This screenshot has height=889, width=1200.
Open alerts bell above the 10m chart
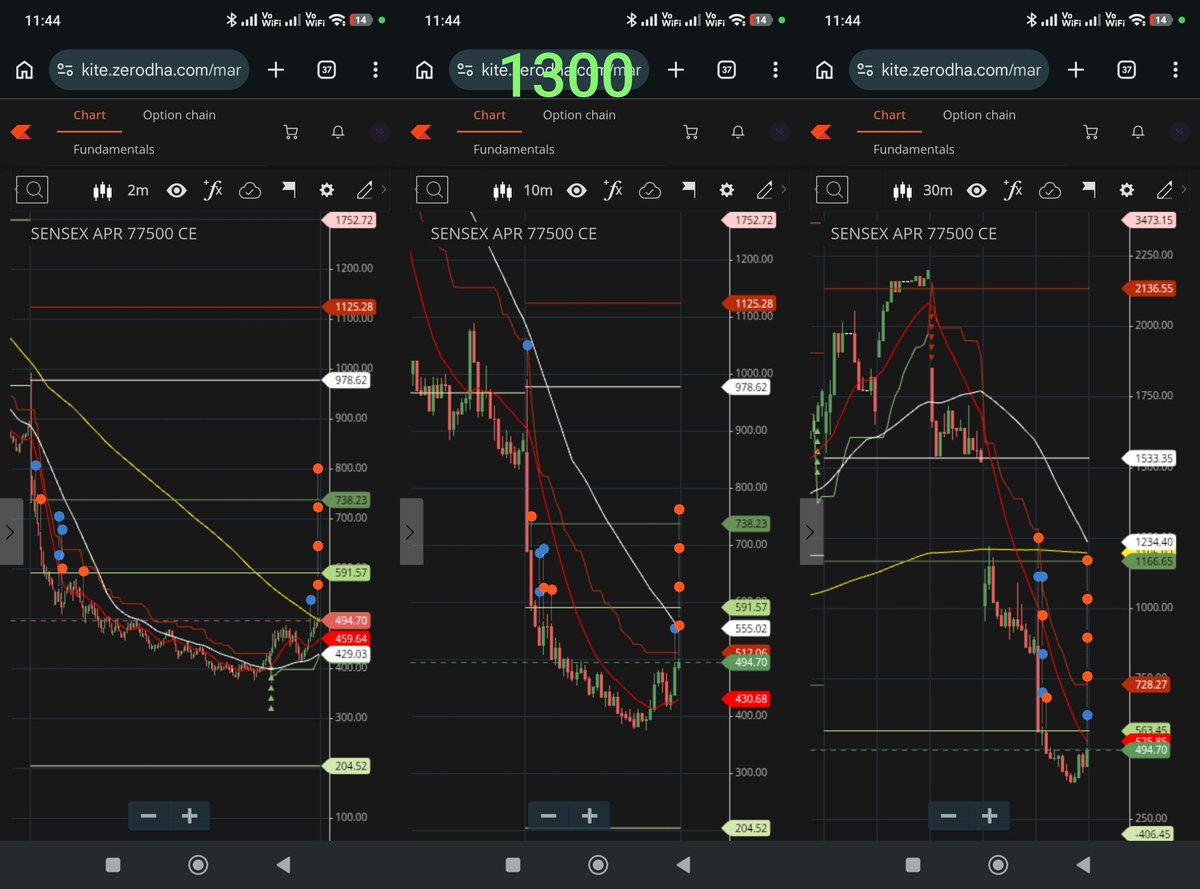(x=738, y=132)
